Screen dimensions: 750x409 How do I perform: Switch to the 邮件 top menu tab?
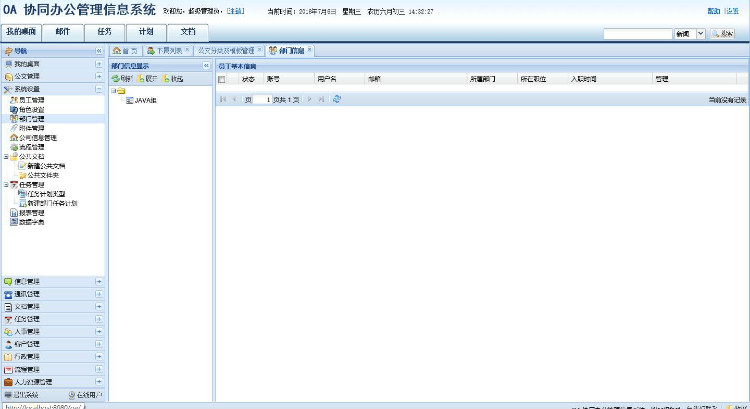click(63, 31)
